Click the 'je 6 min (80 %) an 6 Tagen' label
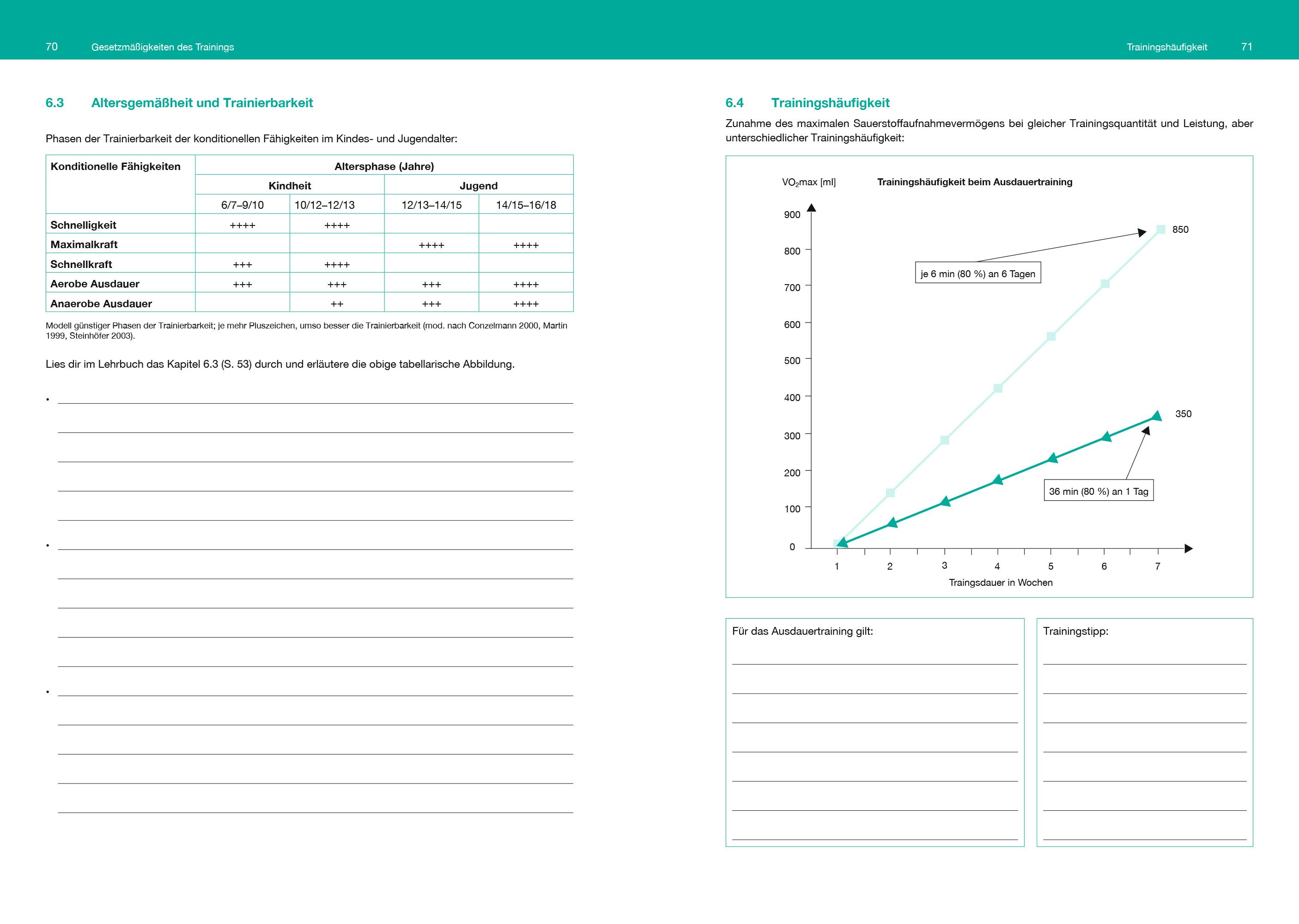 click(977, 274)
